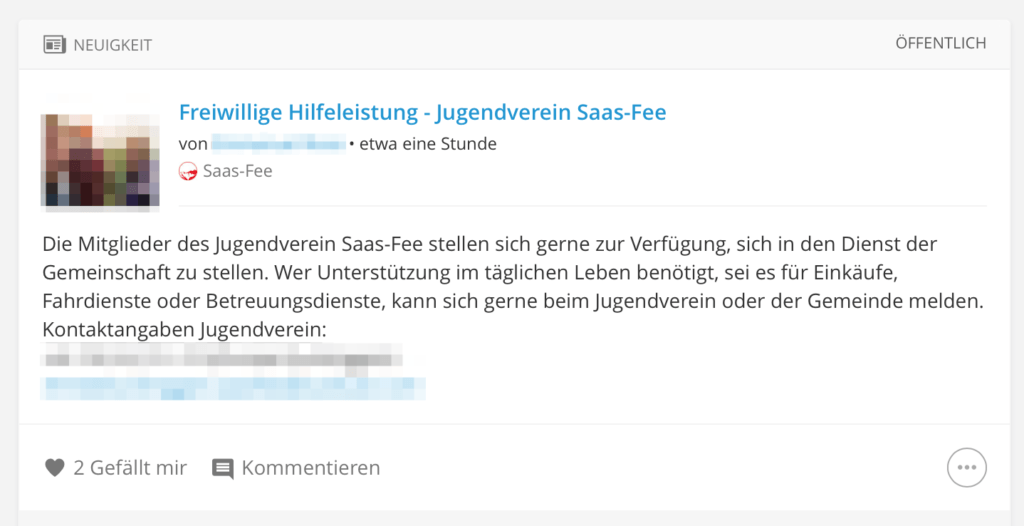Click the word von before author name
The height and width of the screenshot is (526, 1024).
[193, 144]
